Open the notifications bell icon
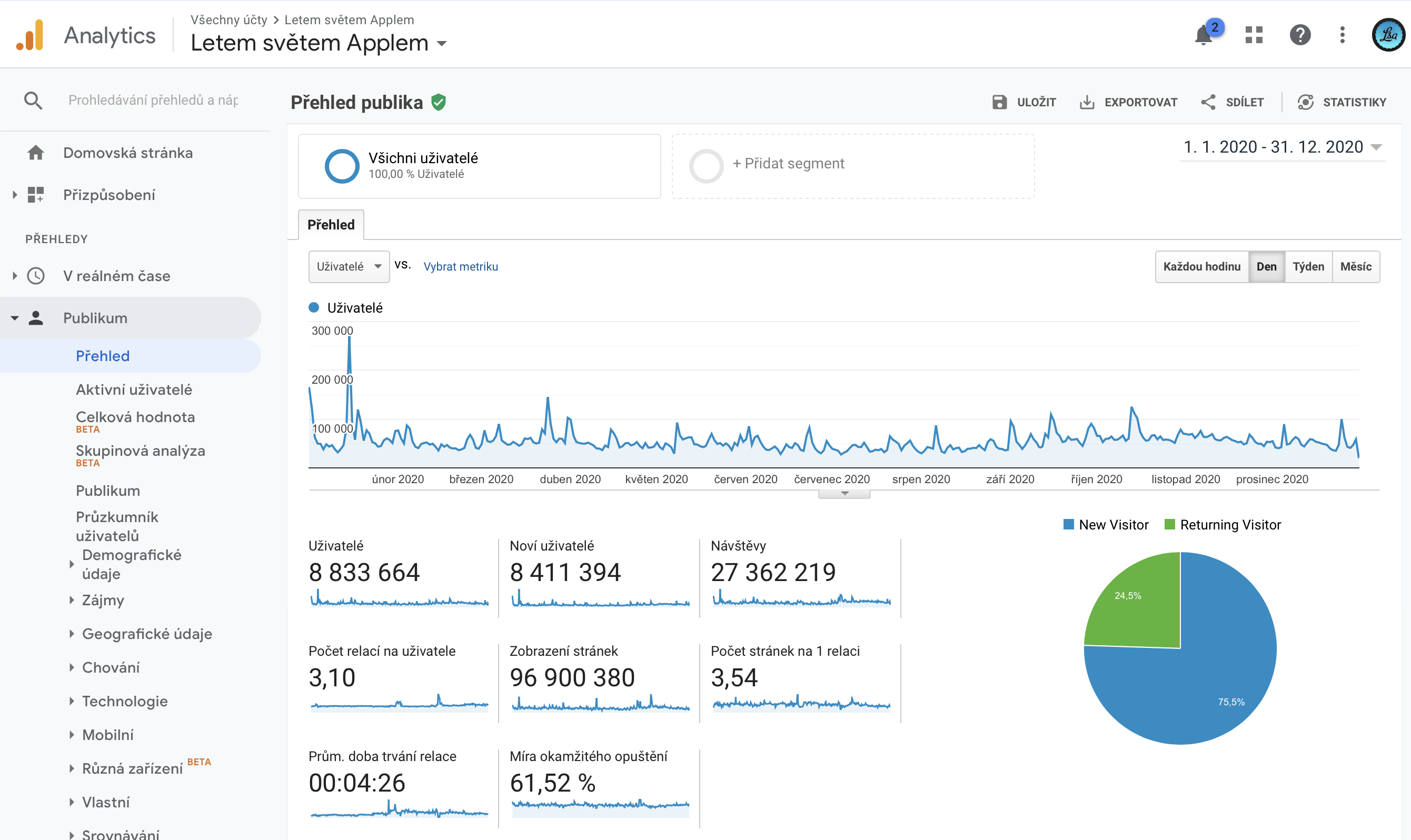The height and width of the screenshot is (840, 1411). 1203,35
